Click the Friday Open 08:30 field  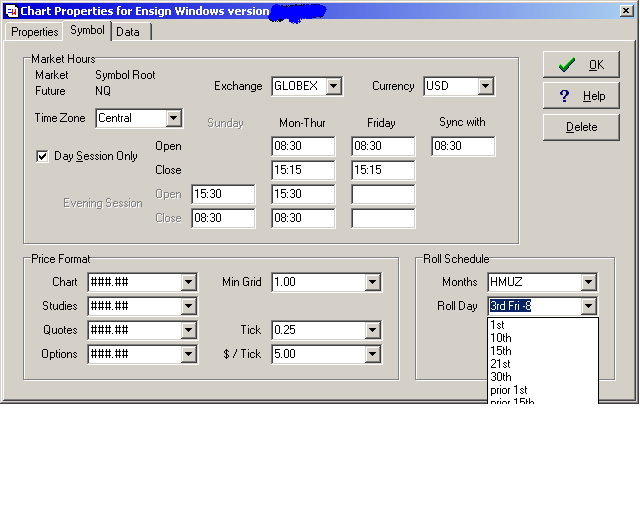click(383, 146)
